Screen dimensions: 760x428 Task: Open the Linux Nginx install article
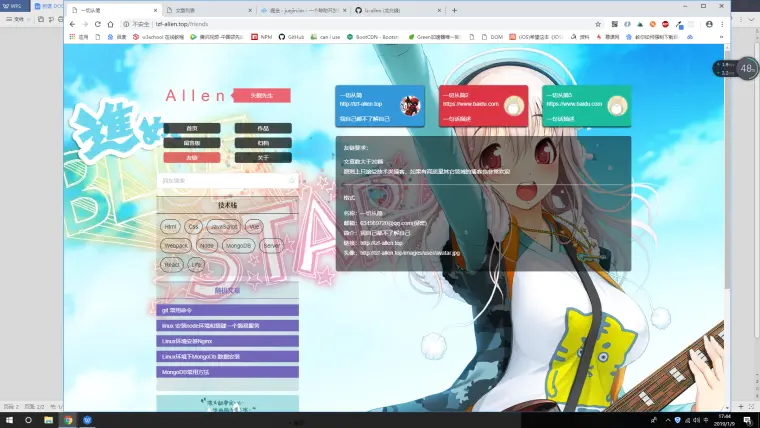click(227, 341)
